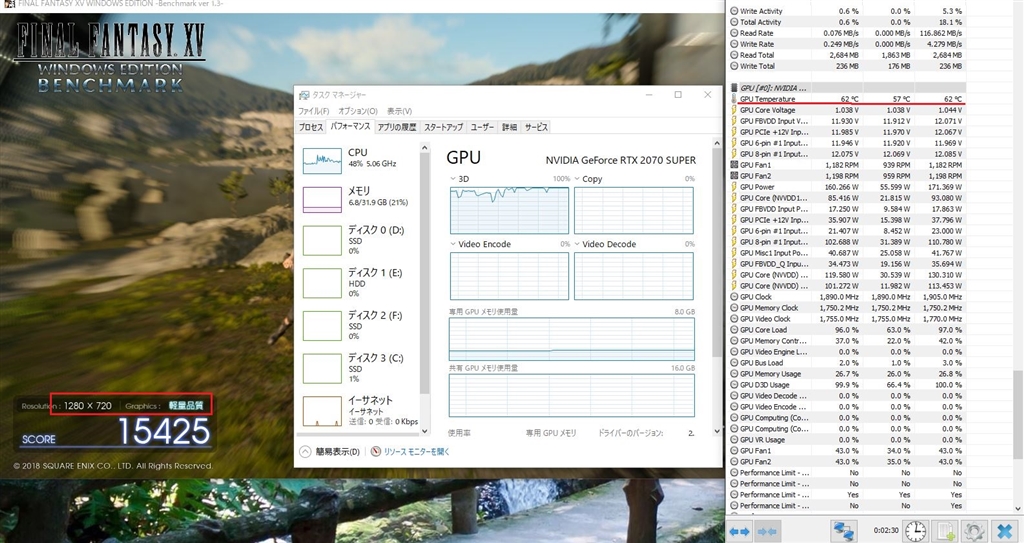
Task: Expand the Video Decode graph dropdown
Action: coord(577,244)
